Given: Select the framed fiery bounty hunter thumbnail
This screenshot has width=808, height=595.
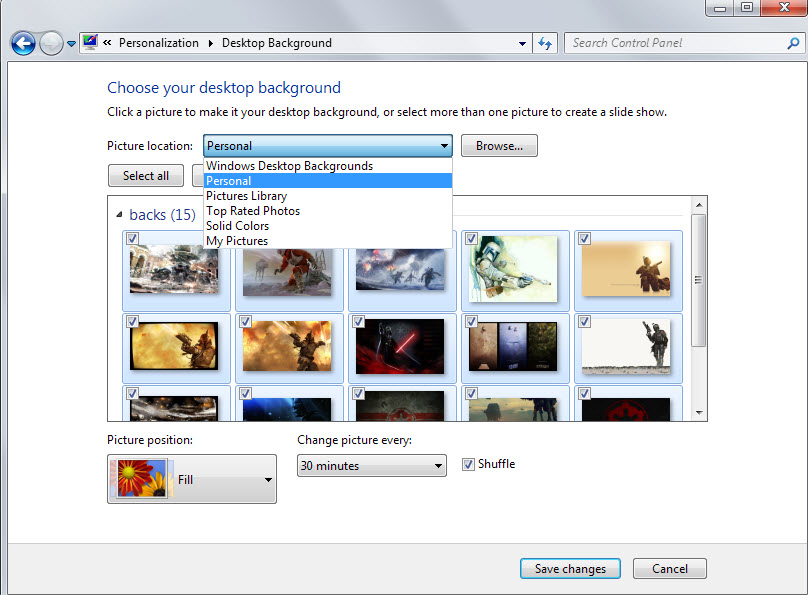Looking at the screenshot, I should [x=174, y=346].
